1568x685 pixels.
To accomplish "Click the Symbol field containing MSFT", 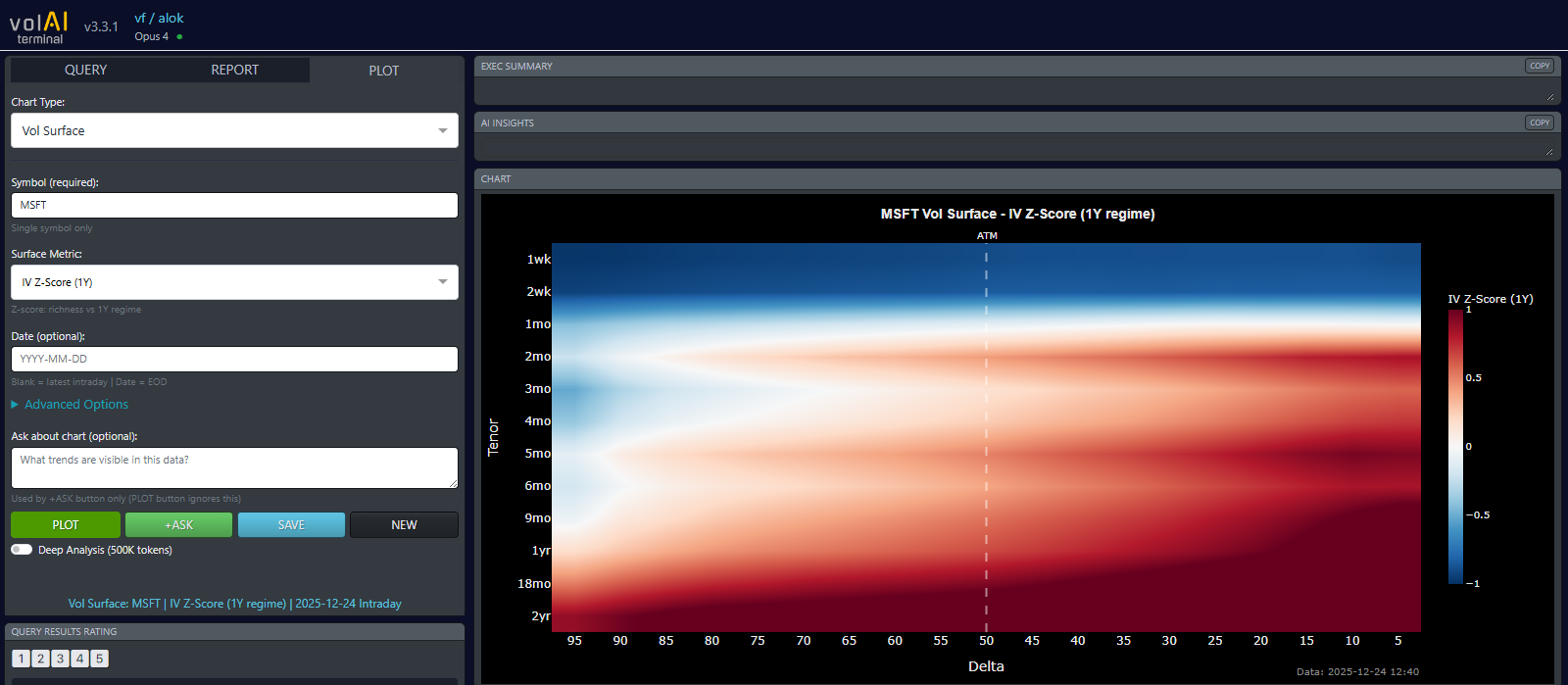I will point(234,205).
